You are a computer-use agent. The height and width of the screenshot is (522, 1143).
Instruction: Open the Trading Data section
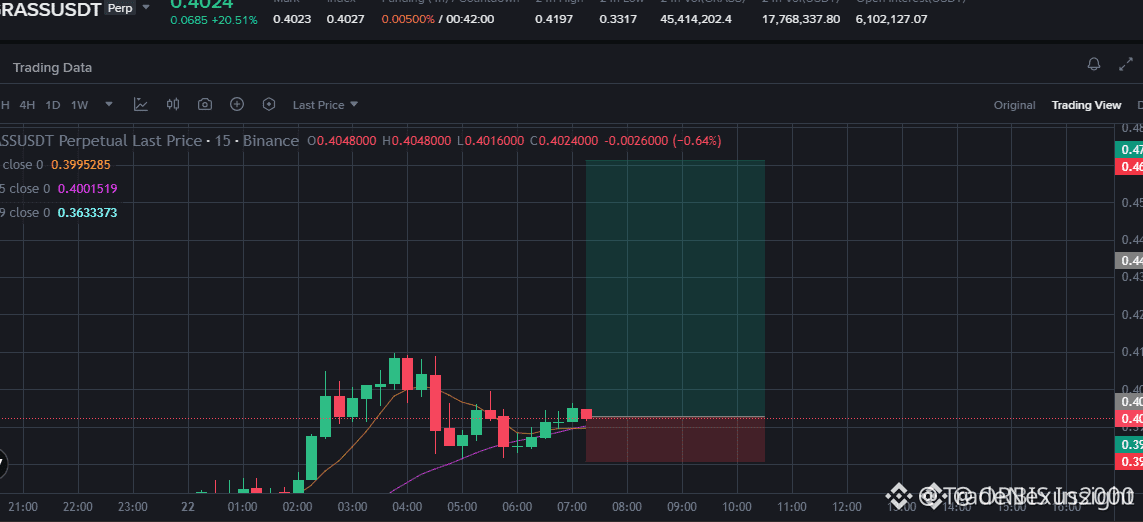(52, 68)
